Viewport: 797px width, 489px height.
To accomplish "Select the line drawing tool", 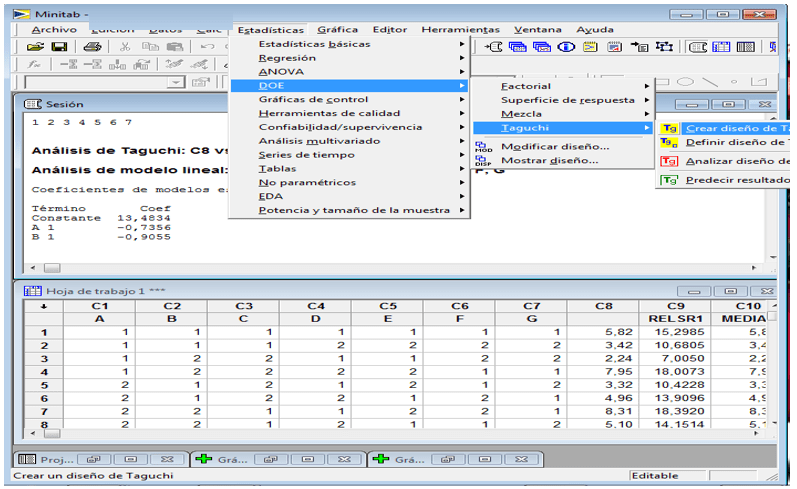I will pyautogui.click(x=710, y=81).
